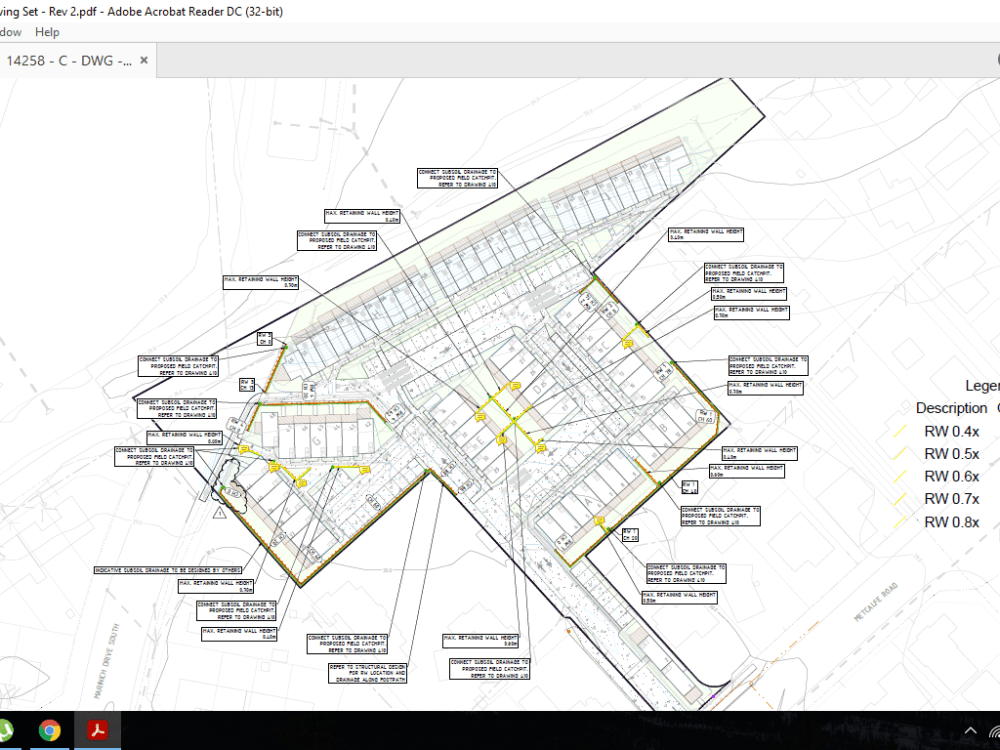The width and height of the screenshot is (1000, 750).
Task: Click the REFER TO STRUCTURAL DESIGN callout
Action: coord(367,673)
